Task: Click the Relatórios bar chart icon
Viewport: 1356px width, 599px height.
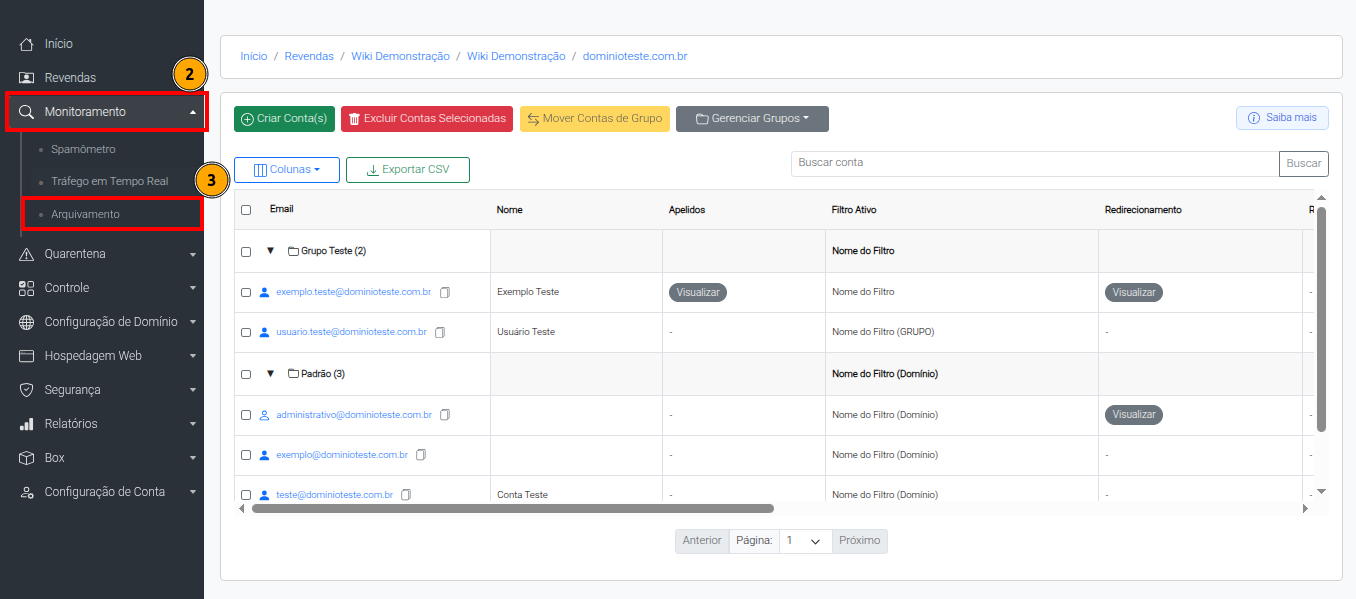Action: pos(27,424)
